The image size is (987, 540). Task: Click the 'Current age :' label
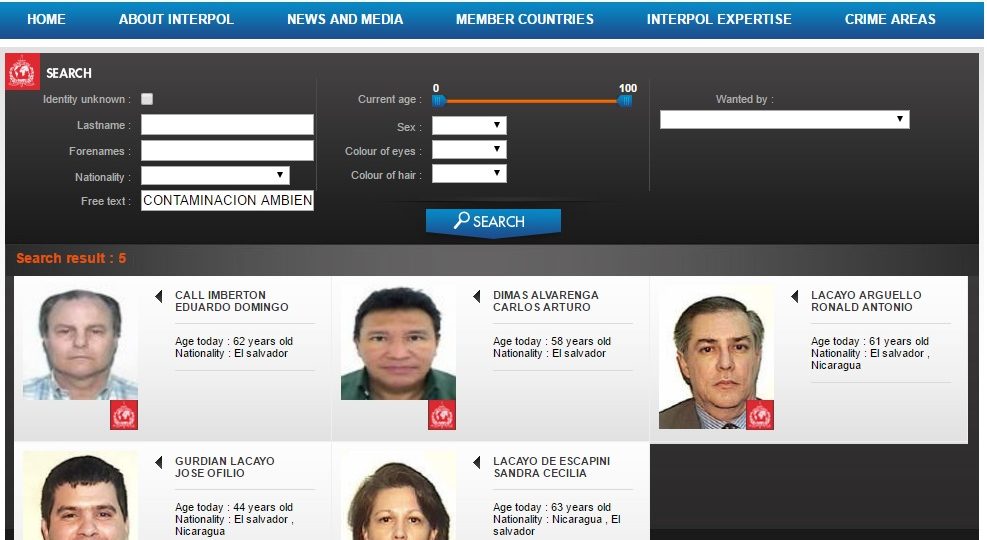(x=390, y=99)
